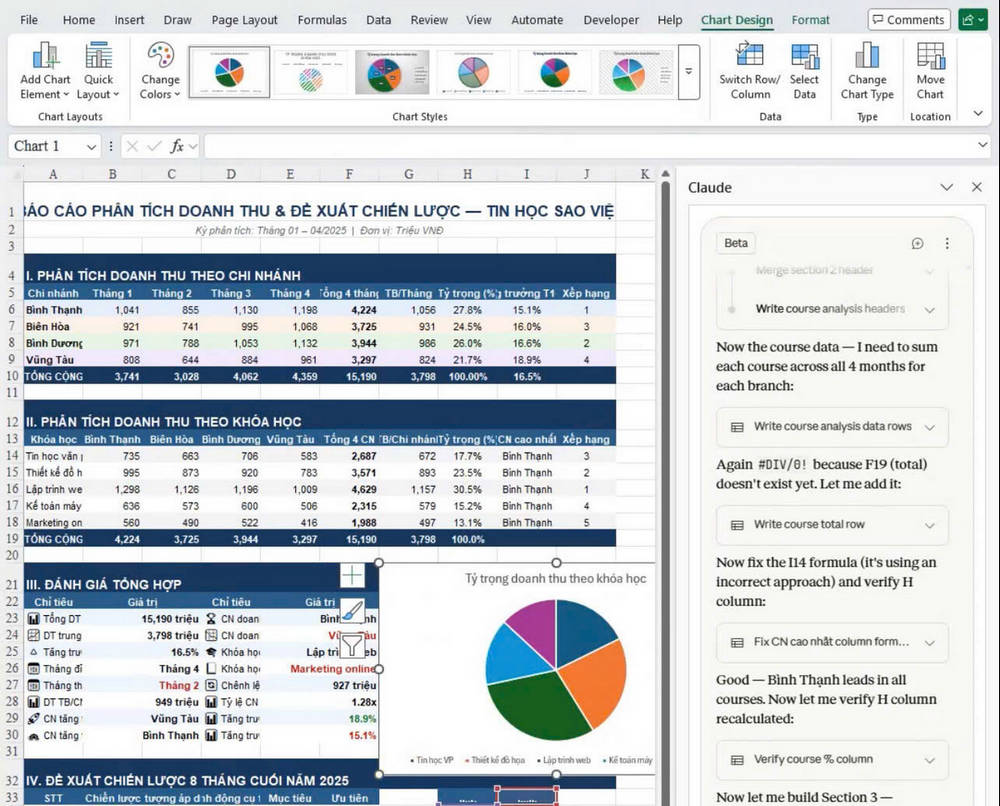Open the File menu

pyautogui.click(x=29, y=20)
